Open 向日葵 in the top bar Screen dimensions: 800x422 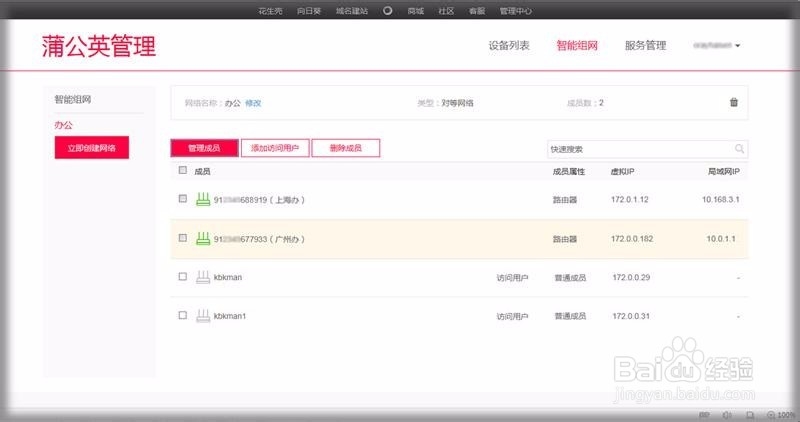(309, 11)
